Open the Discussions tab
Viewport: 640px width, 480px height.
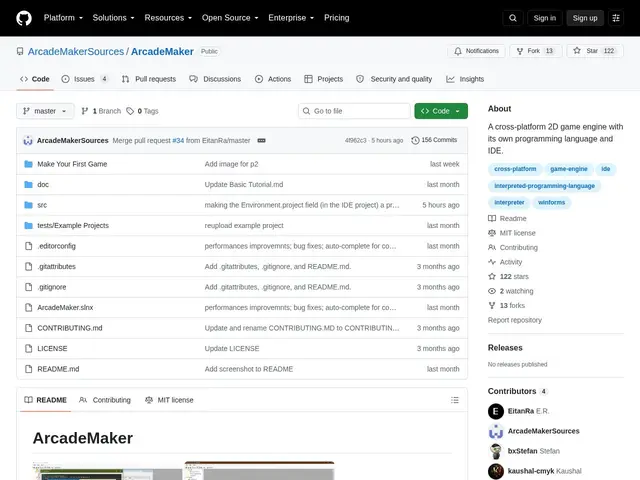coord(215,79)
